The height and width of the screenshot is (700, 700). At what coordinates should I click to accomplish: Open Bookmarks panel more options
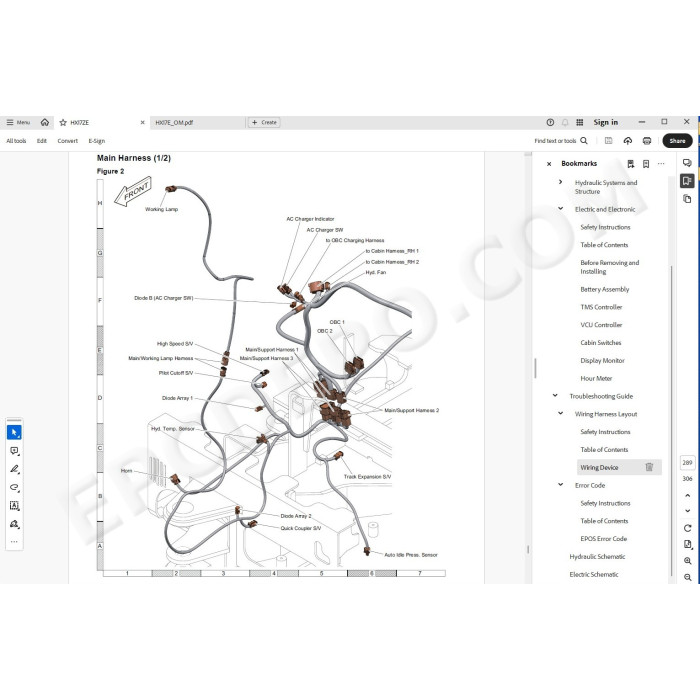pyautogui.click(x=661, y=164)
